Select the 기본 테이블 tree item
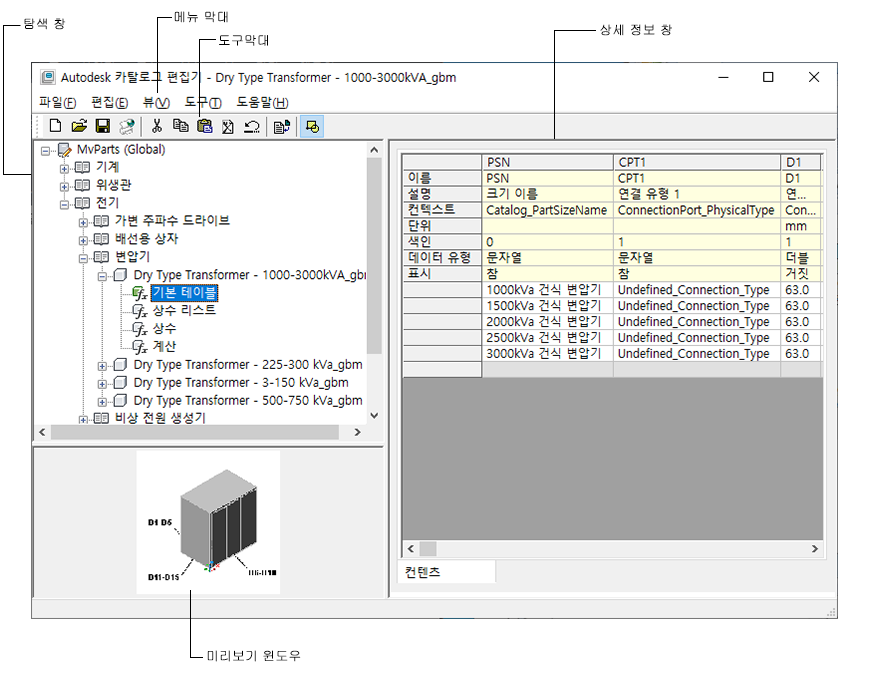Viewport: 870px width, 676px height. (x=184, y=292)
